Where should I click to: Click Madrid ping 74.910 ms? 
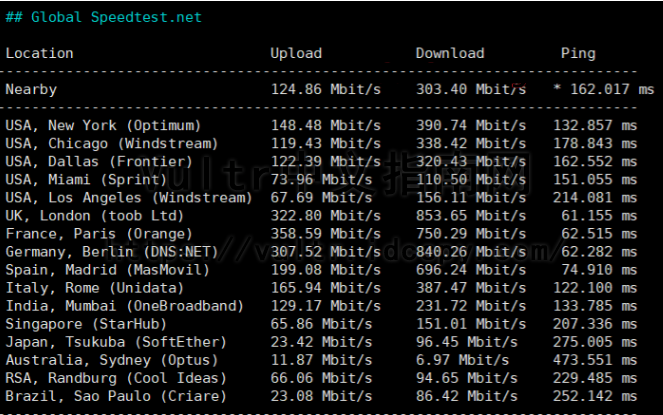coord(599,270)
